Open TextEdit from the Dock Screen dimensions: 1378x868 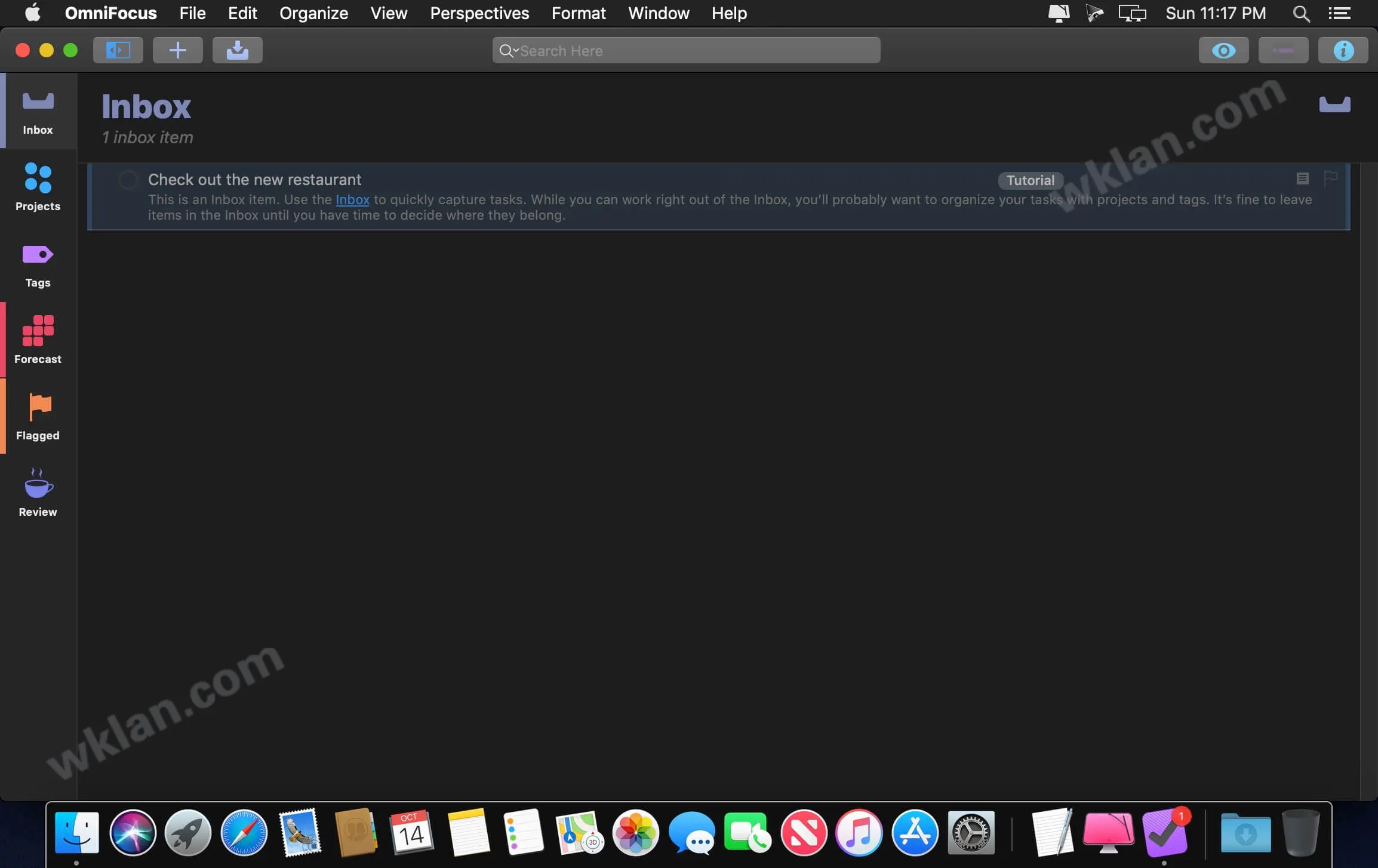pyautogui.click(x=1053, y=832)
